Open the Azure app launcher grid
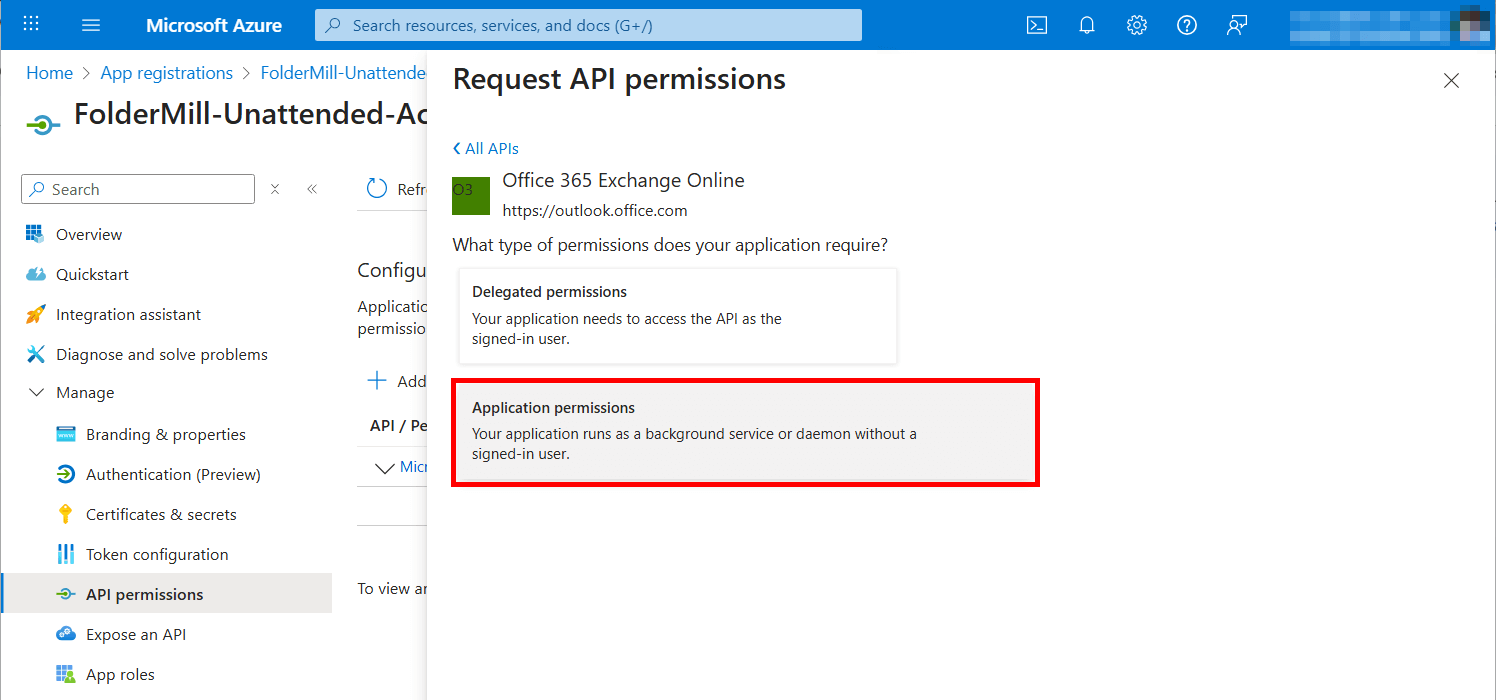 [30, 24]
